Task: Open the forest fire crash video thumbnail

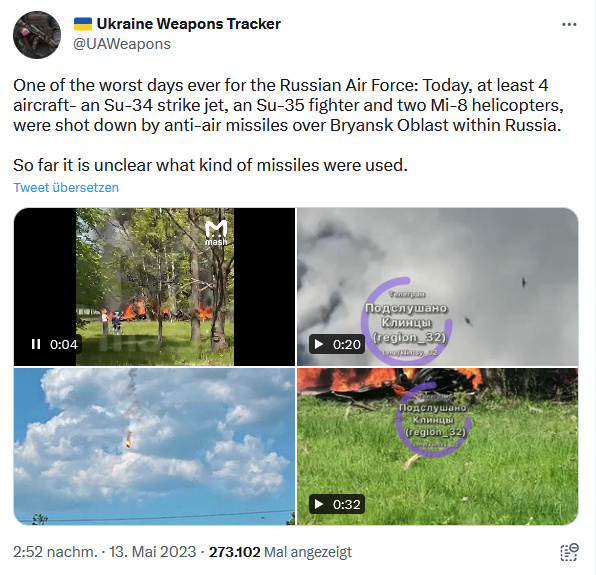Action: pyautogui.click(x=154, y=287)
